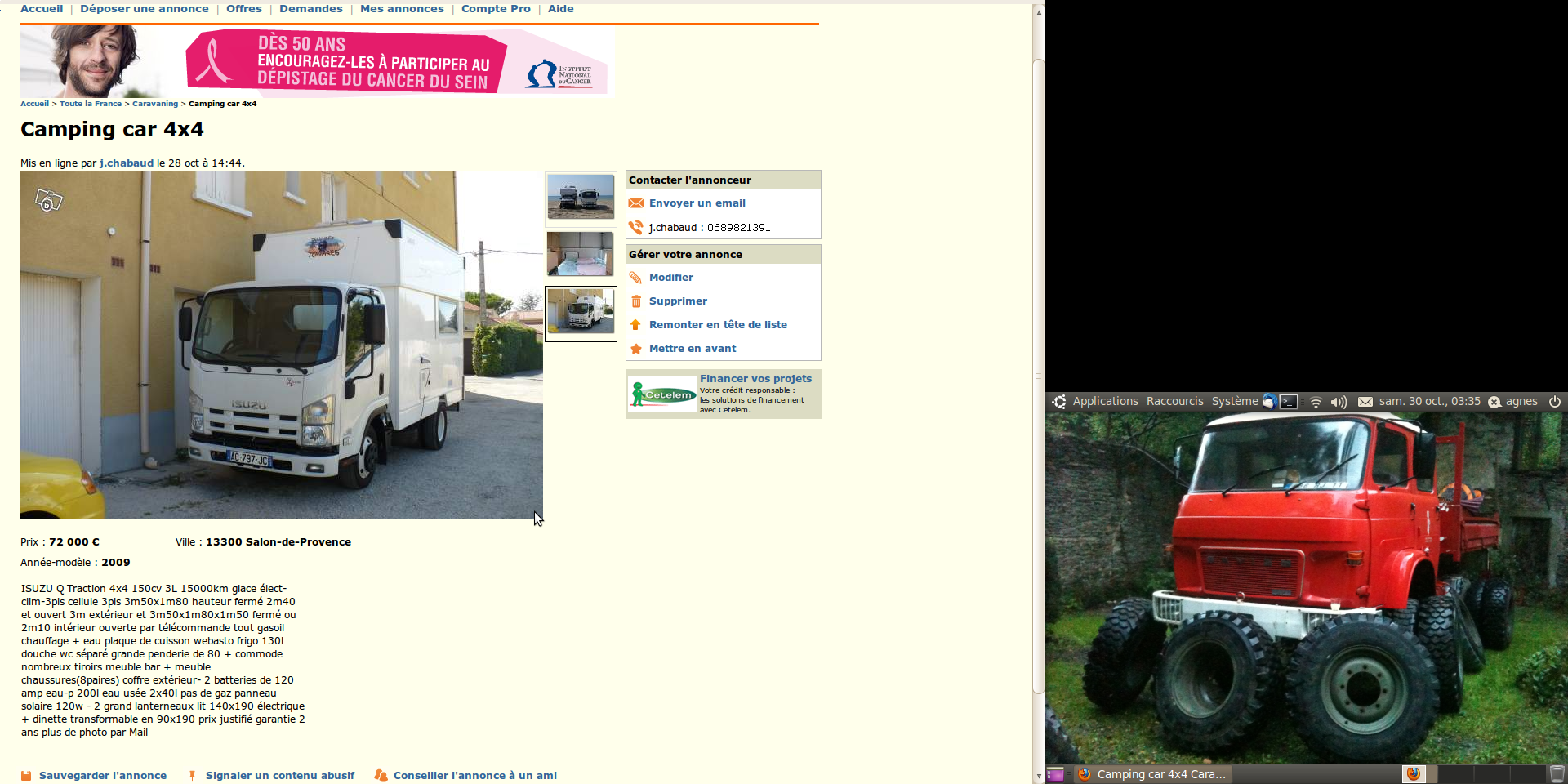
Task: Click the Wi-Fi network indicator icon
Action: (x=1315, y=402)
